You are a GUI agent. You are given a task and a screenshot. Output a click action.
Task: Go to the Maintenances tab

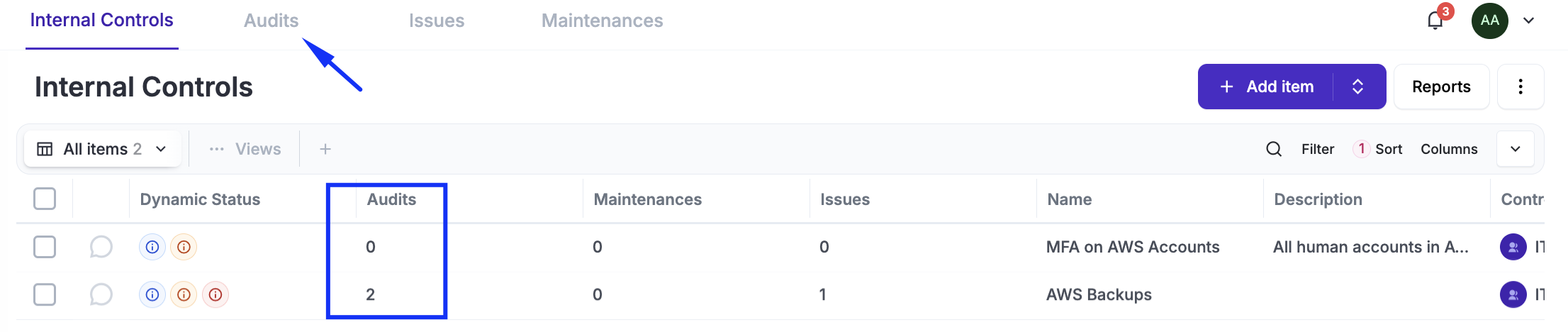click(602, 21)
